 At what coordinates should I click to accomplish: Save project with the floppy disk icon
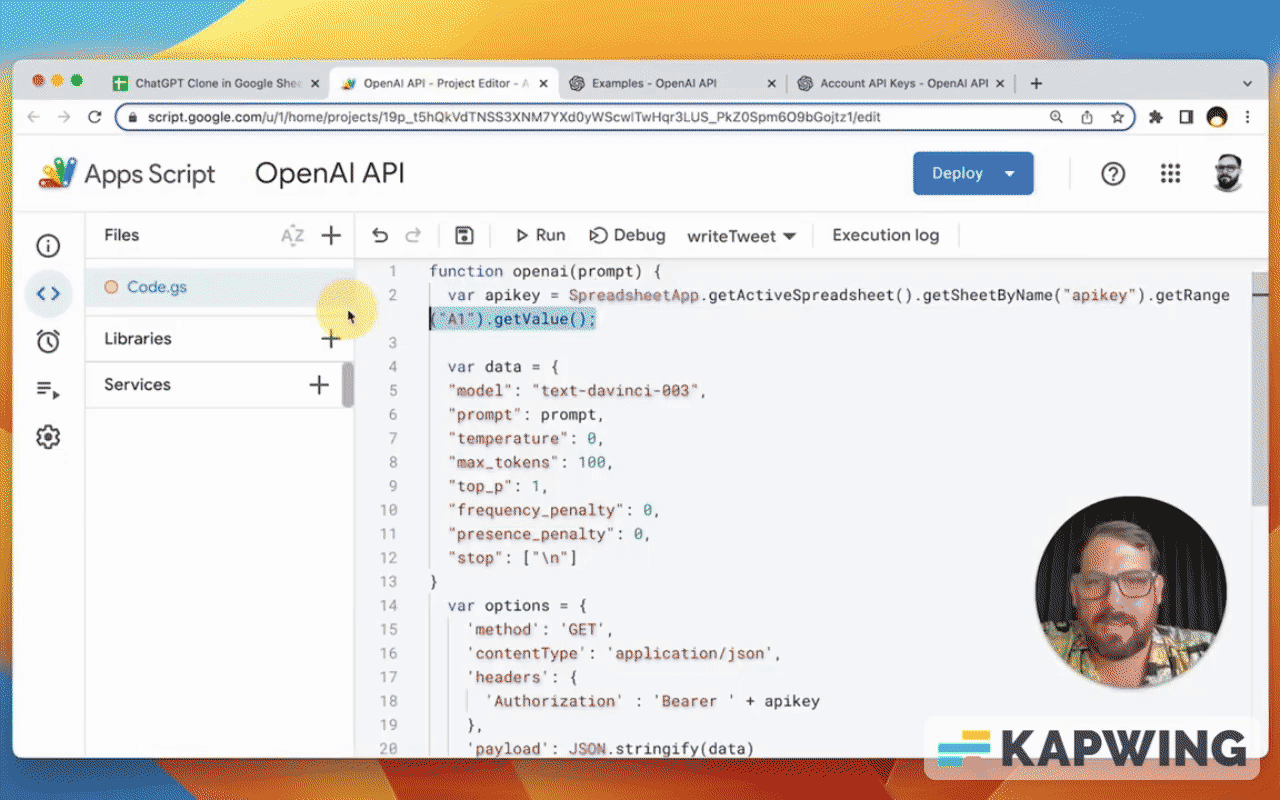tap(464, 236)
